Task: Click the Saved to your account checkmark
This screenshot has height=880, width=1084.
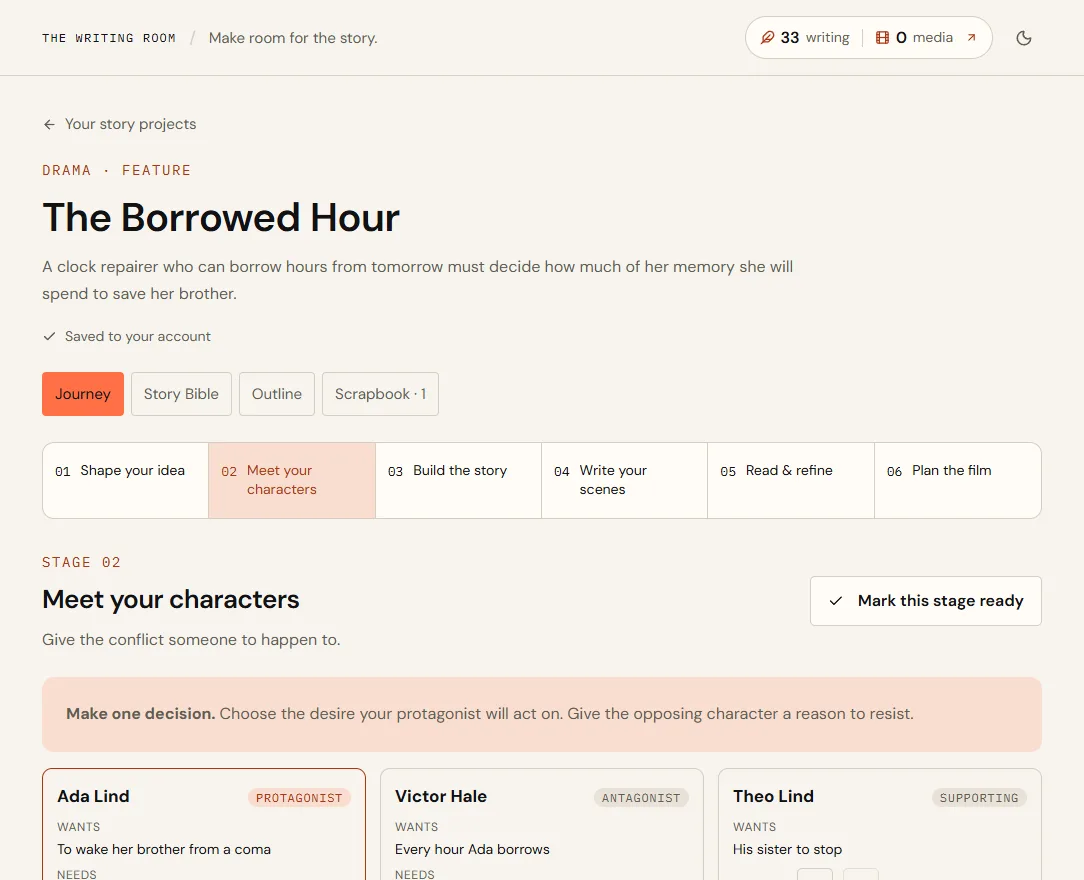Action: click(49, 337)
